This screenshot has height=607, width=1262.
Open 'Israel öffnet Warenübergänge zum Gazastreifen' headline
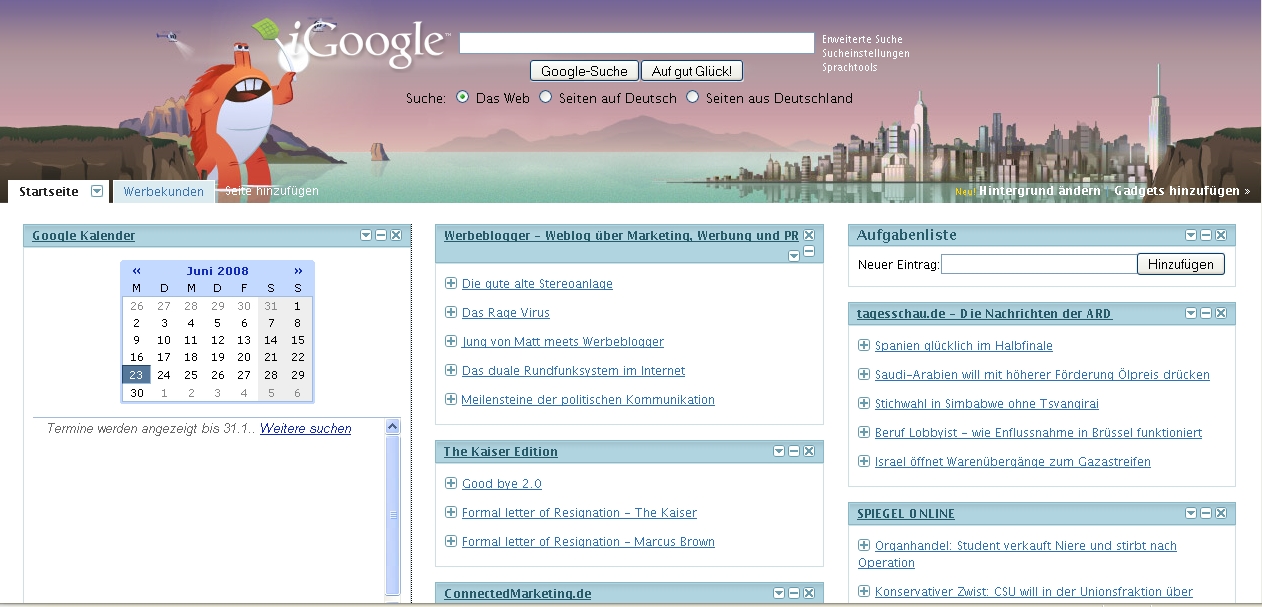(1013, 462)
